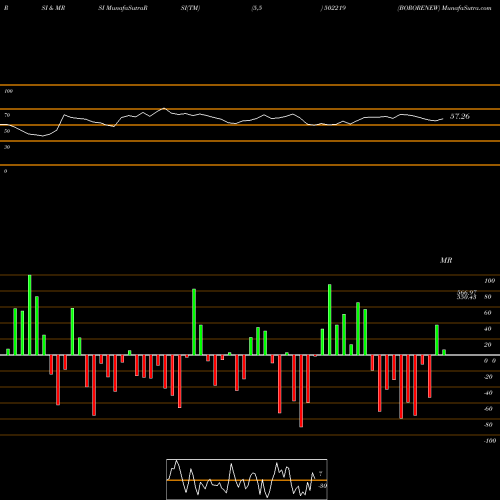Select the MR panel title label
Screen dimensions: 500x500
pos(446,260)
